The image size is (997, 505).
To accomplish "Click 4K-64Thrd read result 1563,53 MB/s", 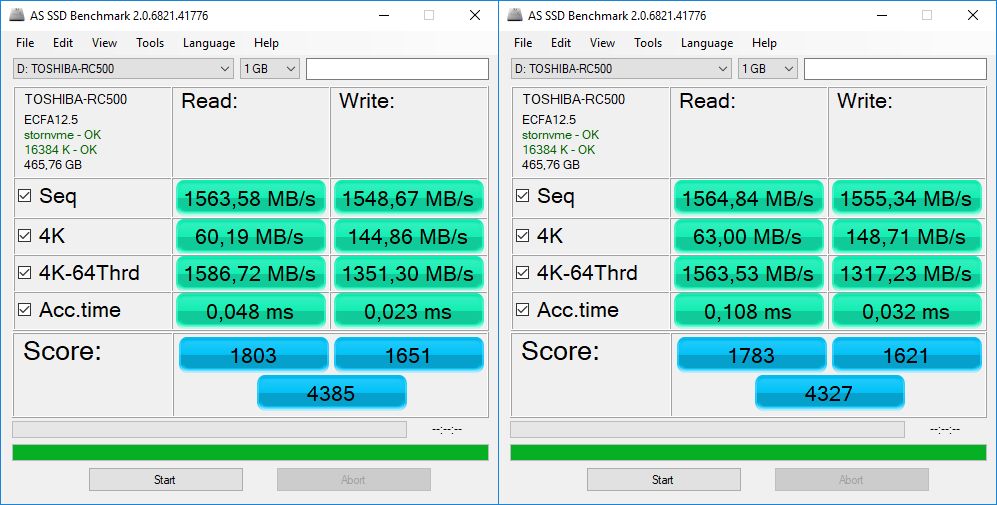I will [x=748, y=273].
